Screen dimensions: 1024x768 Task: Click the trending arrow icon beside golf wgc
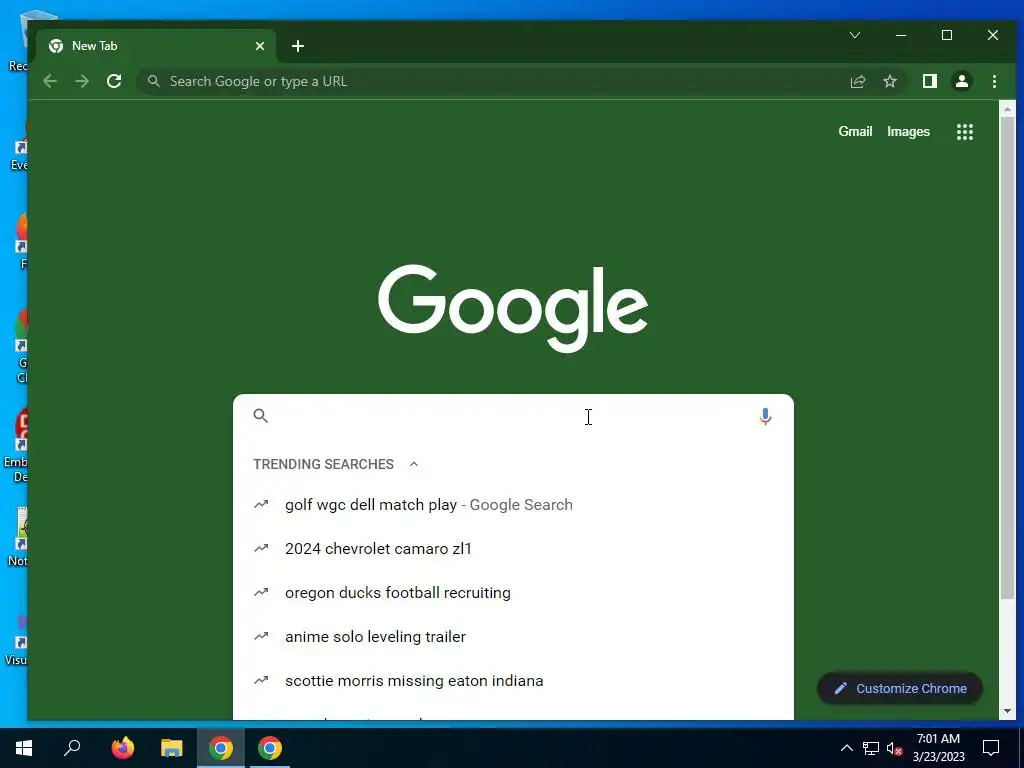[261, 504]
